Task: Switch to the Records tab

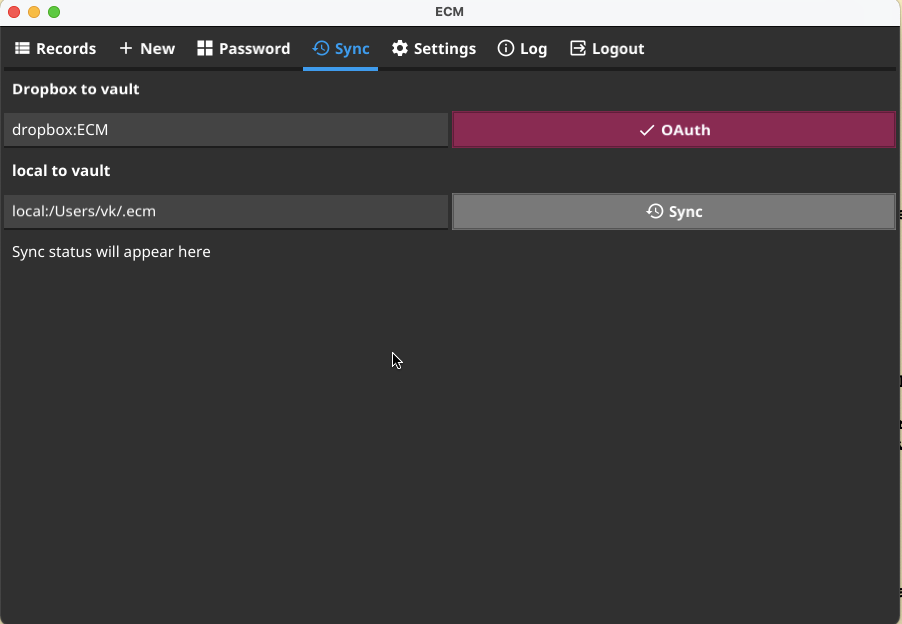Action: tap(55, 48)
